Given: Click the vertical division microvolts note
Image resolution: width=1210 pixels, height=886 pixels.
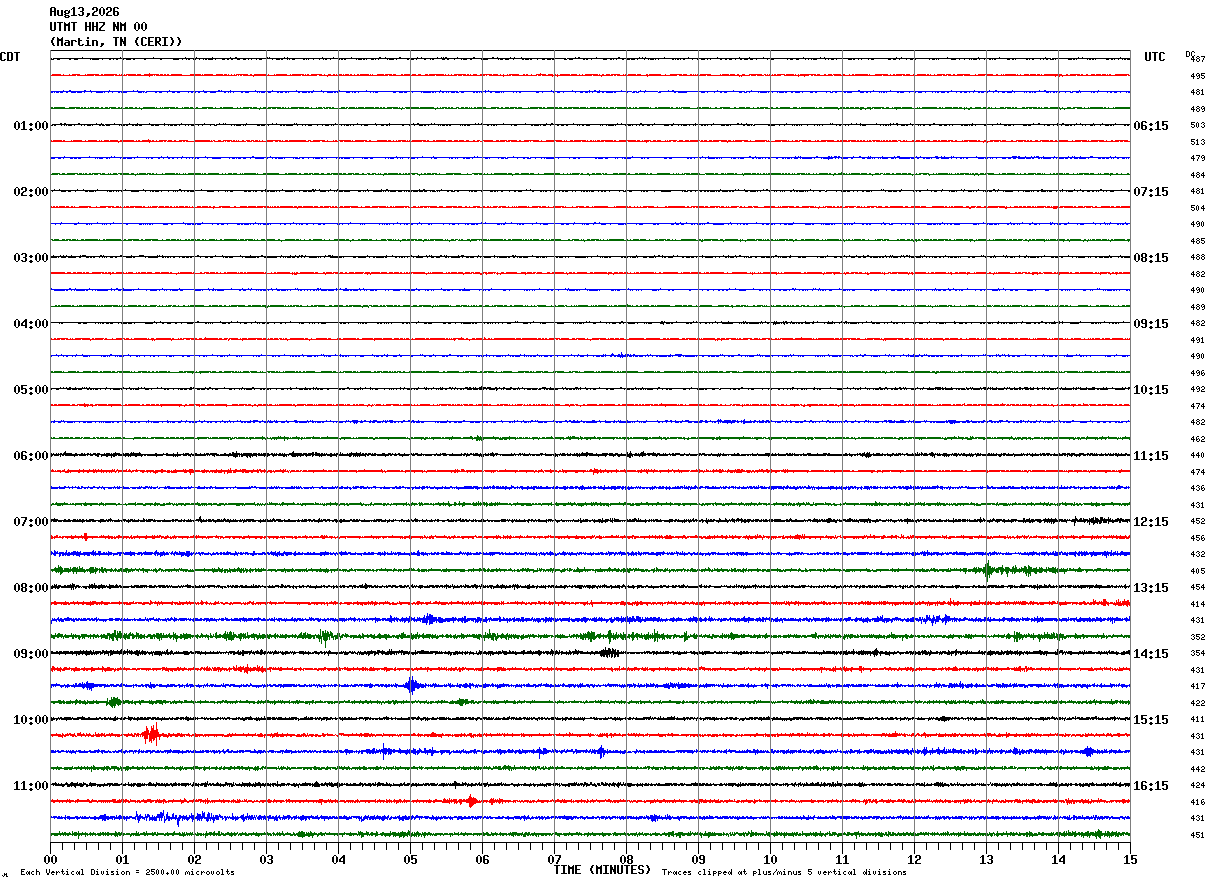Looking at the screenshot, I should [x=127, y=872].
